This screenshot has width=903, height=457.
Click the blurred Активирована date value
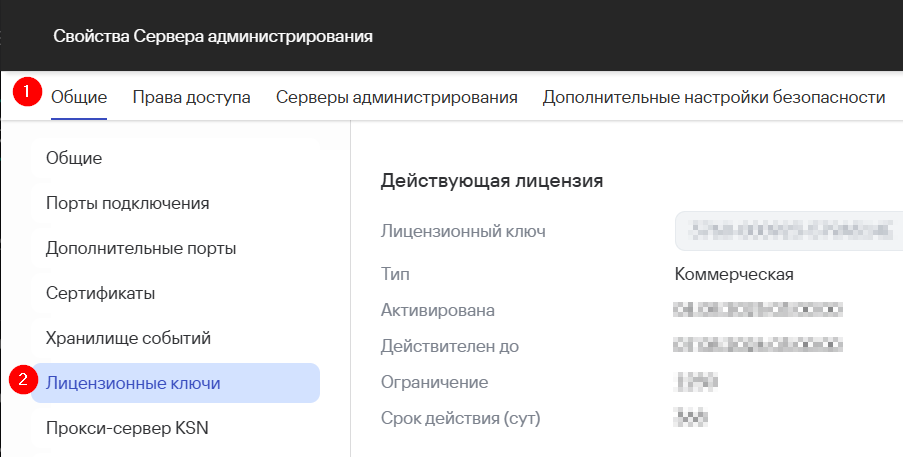[x=759, y=309]
